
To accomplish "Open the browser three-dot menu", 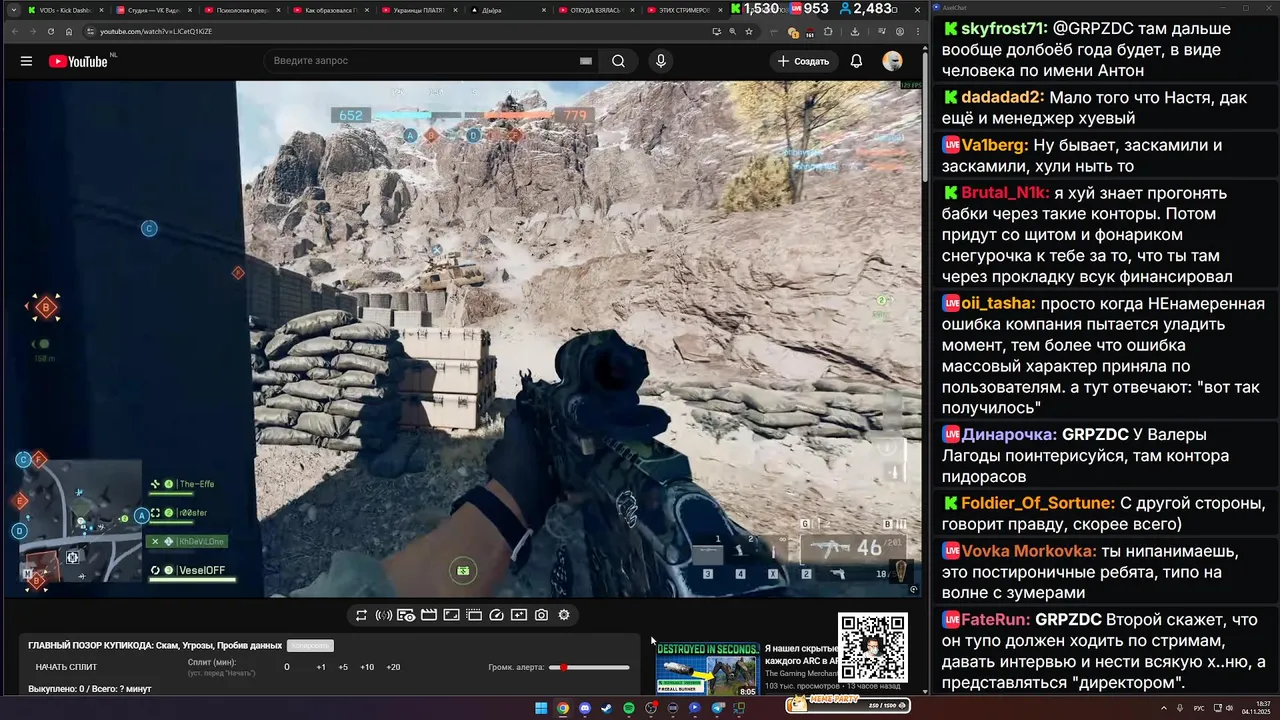I will (917, 31).
